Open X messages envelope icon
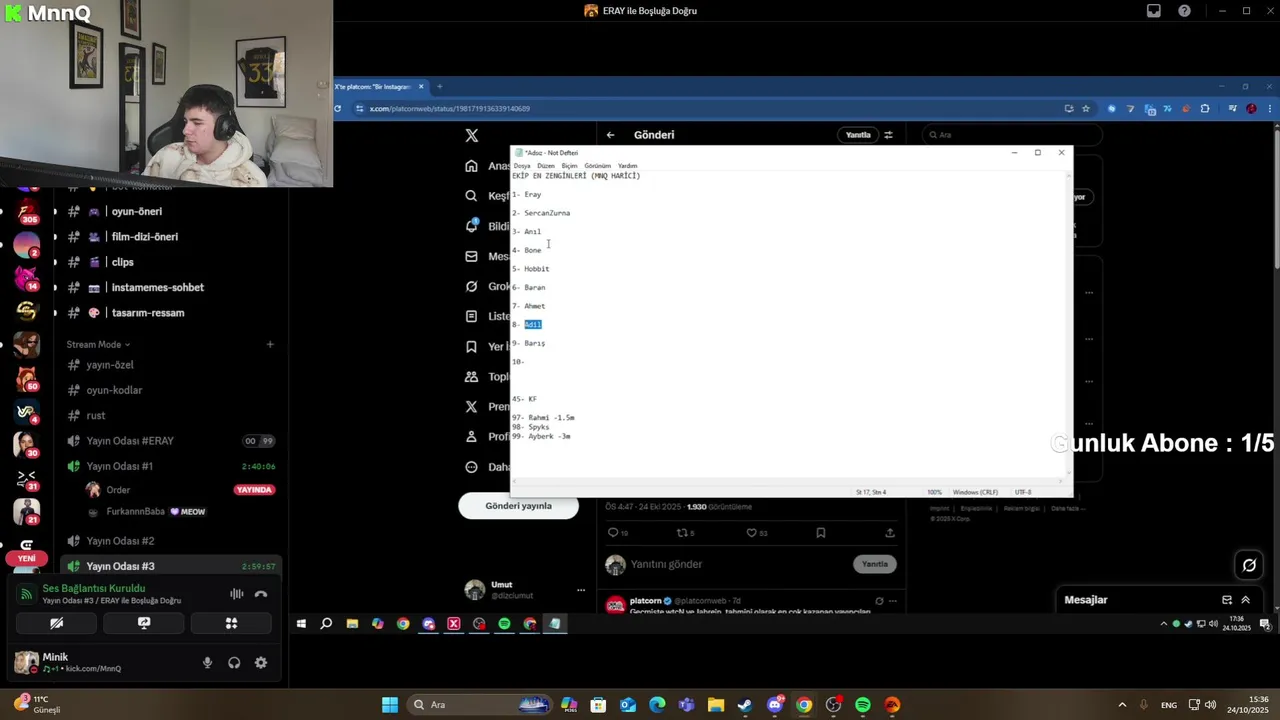 pos(472,256)
